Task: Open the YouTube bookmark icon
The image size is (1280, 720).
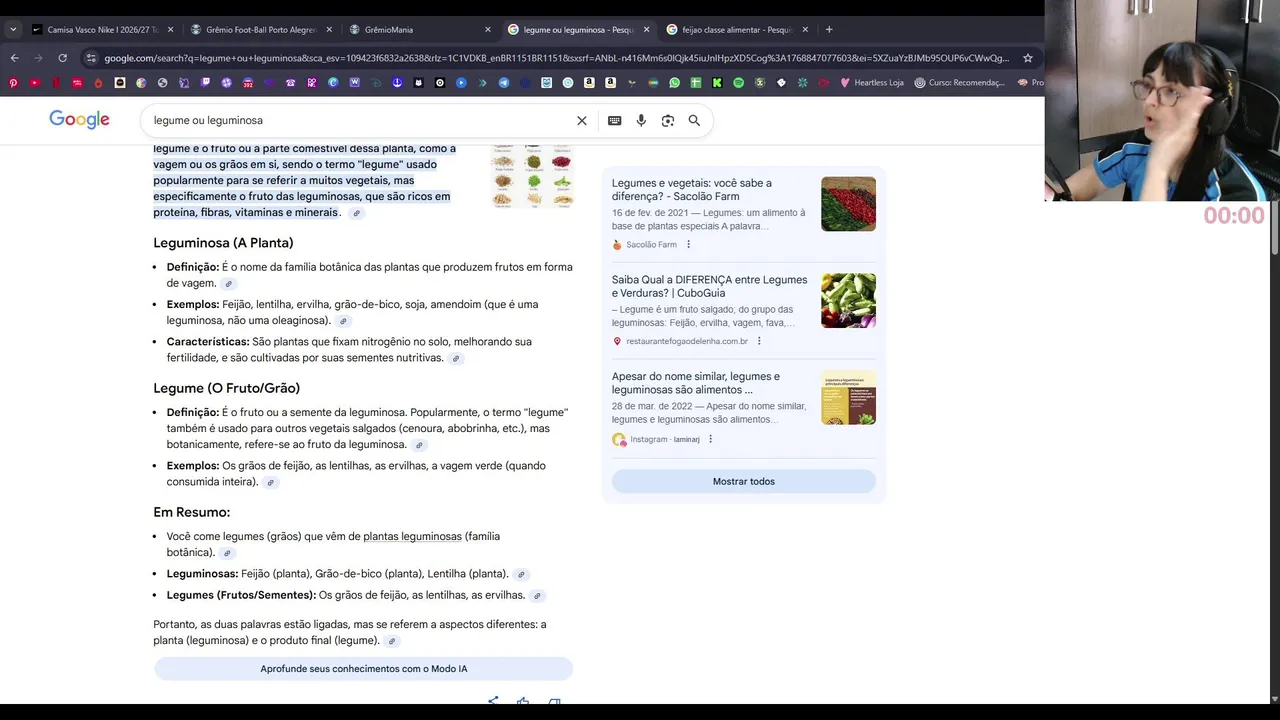Action: tap(34, 83)
